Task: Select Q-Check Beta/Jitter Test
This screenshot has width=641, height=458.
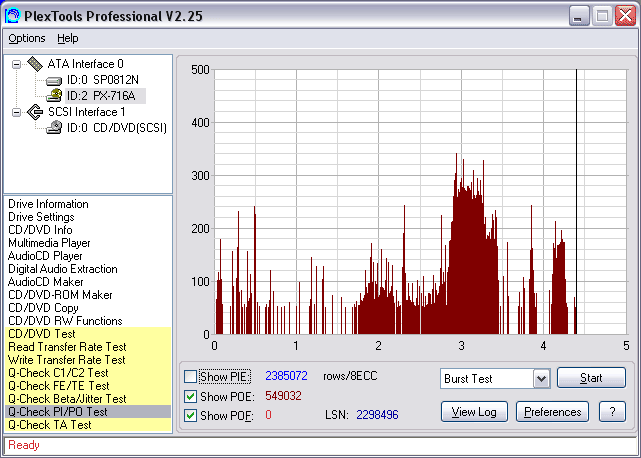Action: click(88, 399)
